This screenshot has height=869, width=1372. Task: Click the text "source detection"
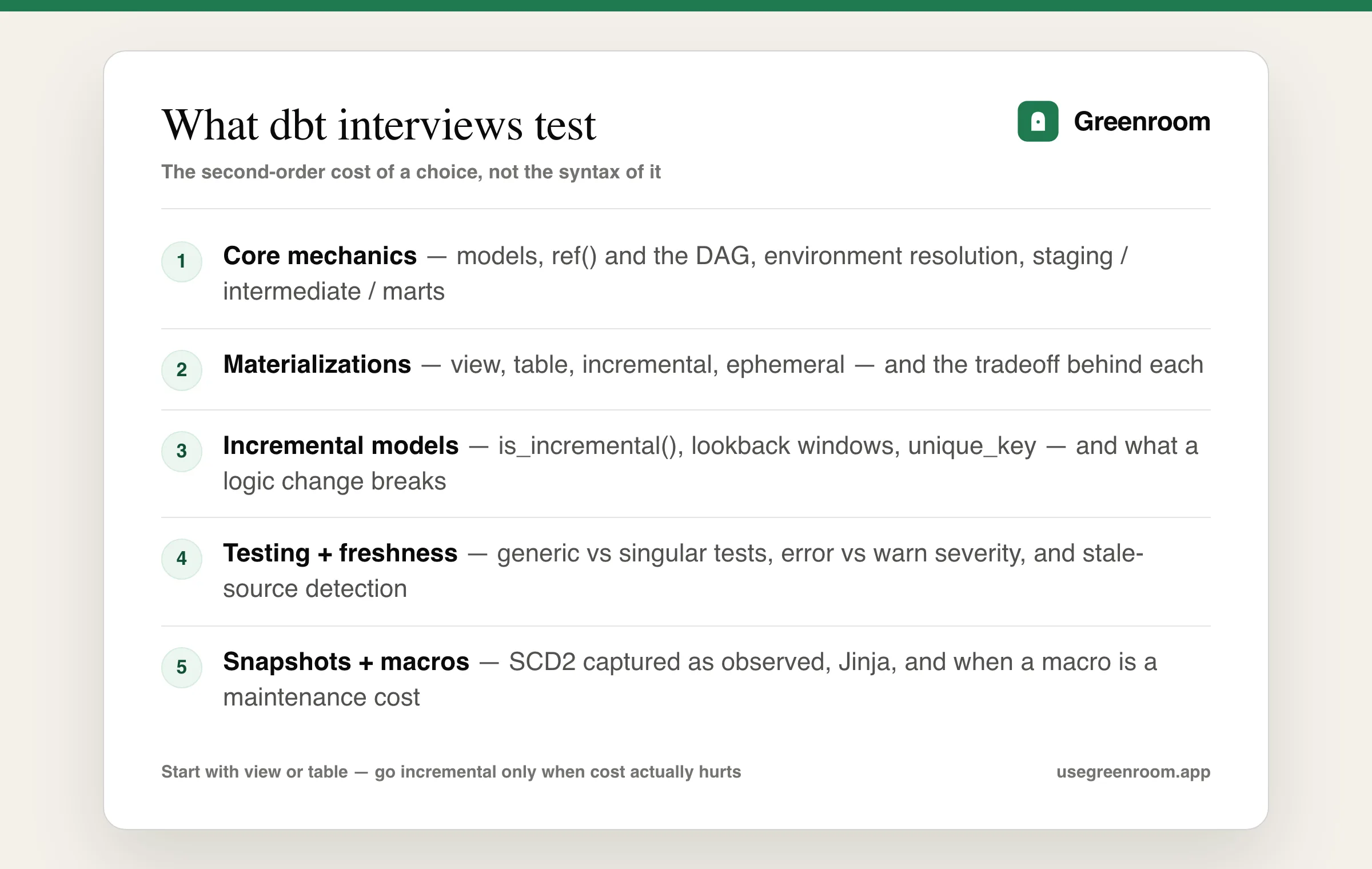tap(315, 588)
